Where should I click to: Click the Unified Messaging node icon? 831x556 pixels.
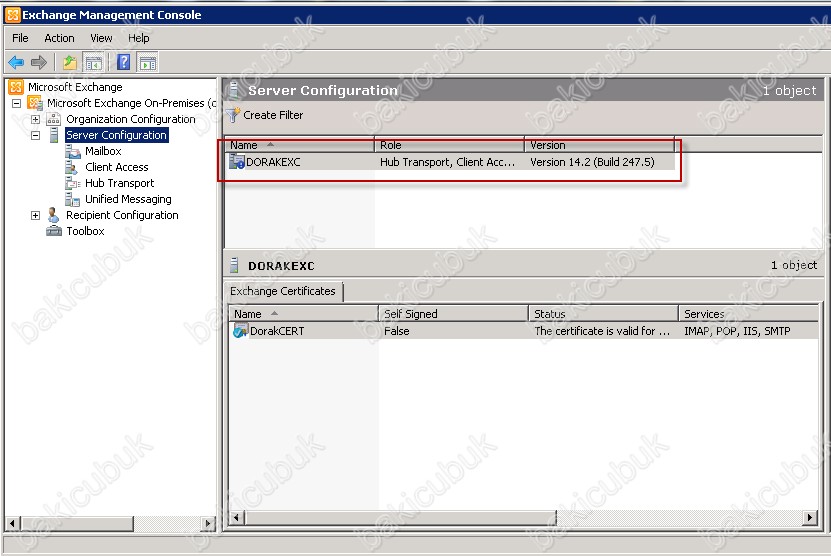coord(73,199)
